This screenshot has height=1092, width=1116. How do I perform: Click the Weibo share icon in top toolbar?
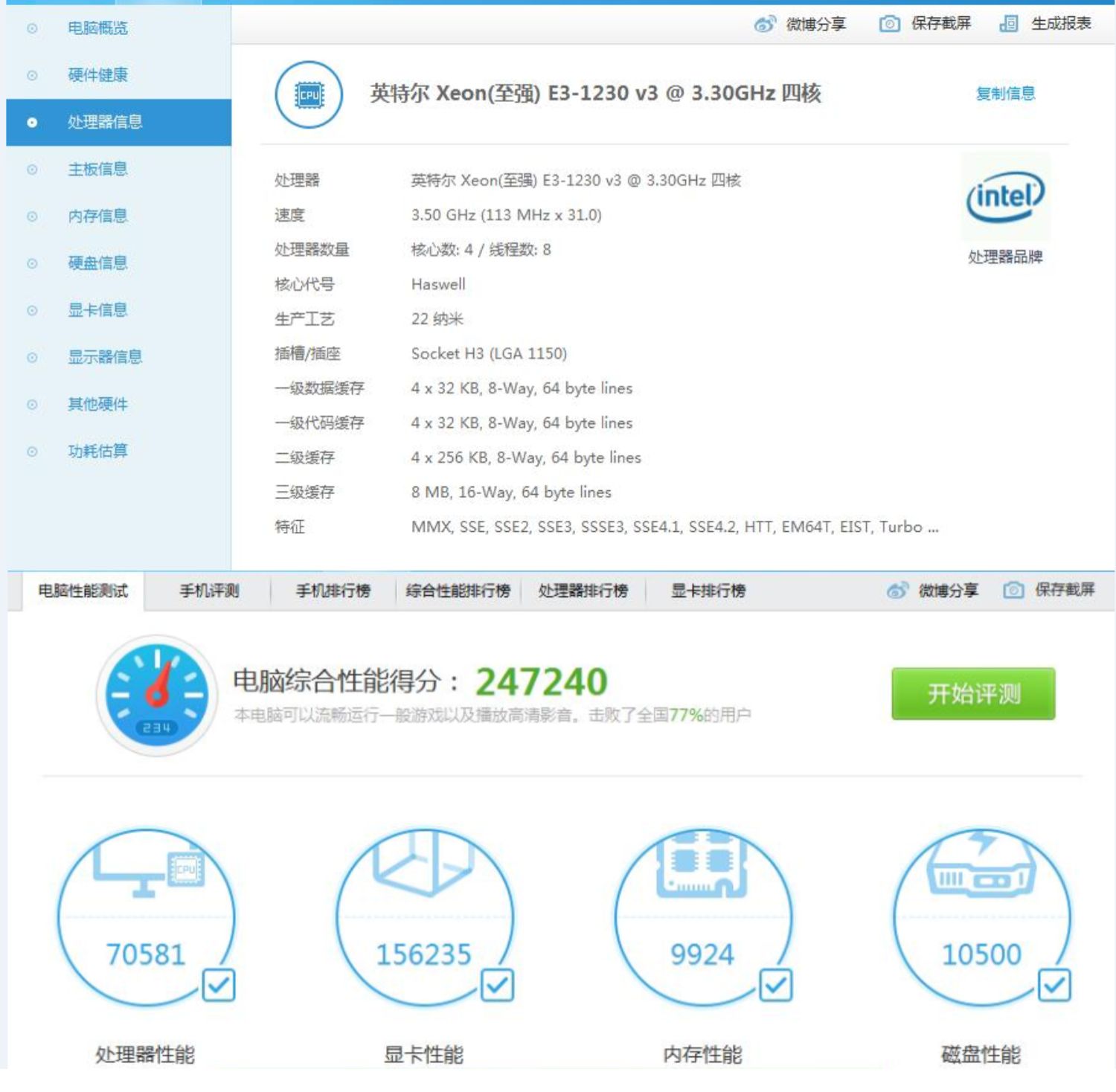pyautogui.click(x=765, y=25)
